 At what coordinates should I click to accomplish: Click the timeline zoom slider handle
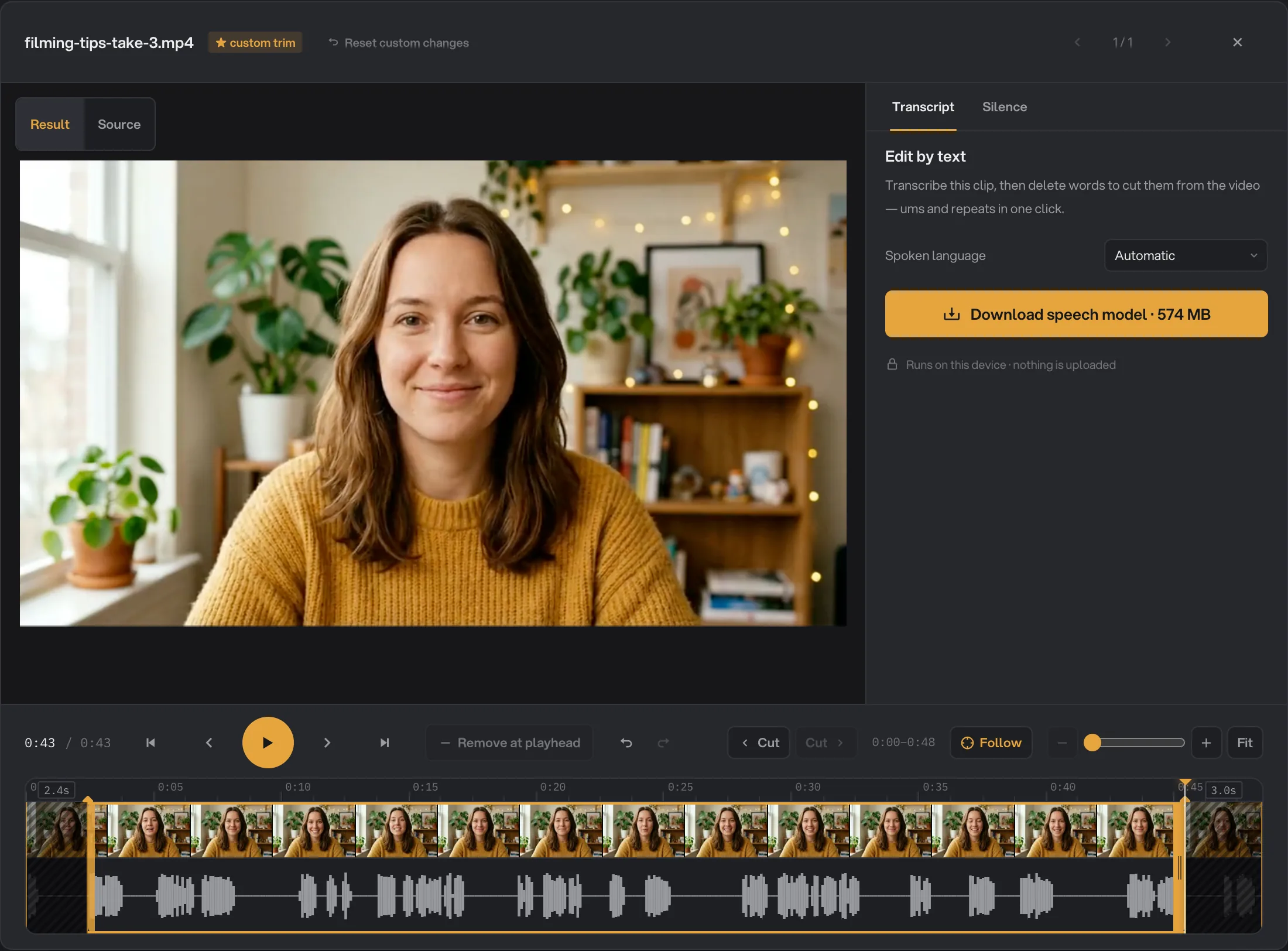[1092, 743]
